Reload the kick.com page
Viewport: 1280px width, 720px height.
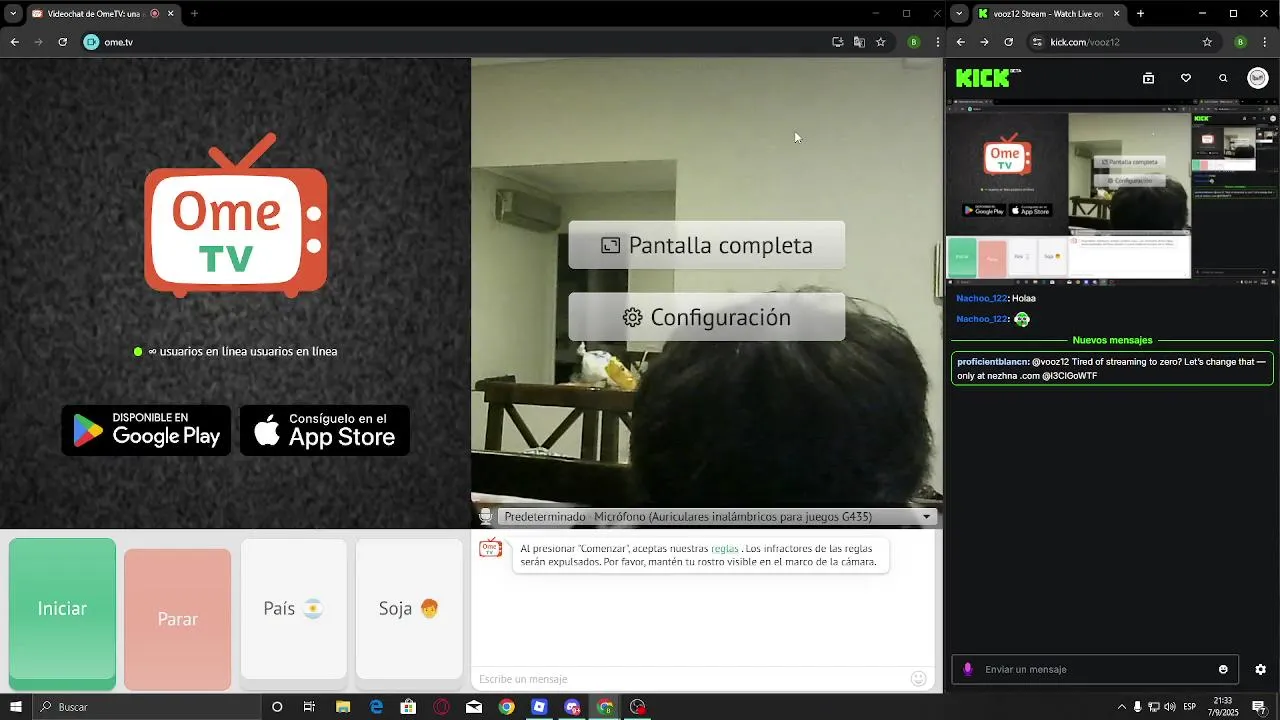click(1008, 42)
